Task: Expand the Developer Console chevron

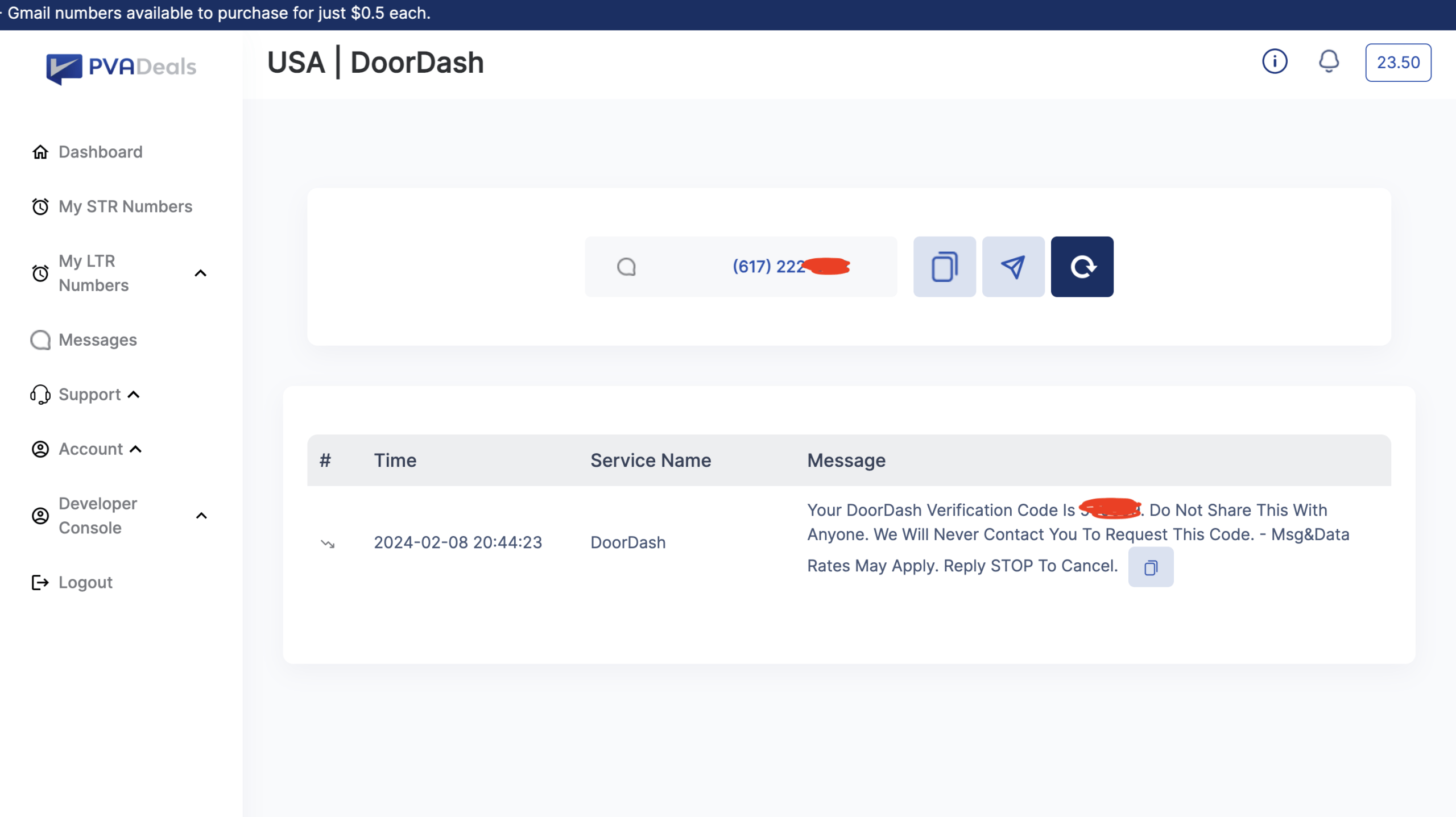Action: click(x=201, y=516)
